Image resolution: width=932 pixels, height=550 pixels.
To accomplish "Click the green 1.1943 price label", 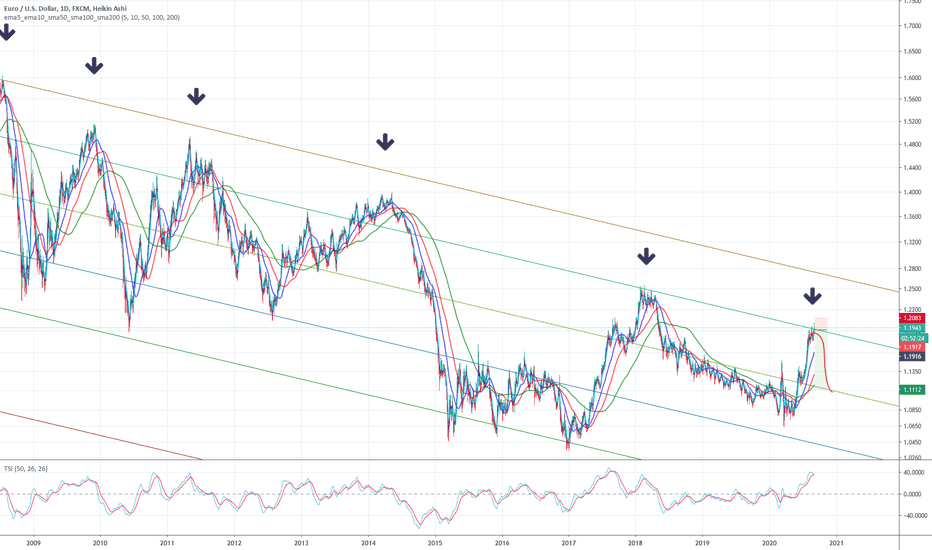I will coord(912,328).
